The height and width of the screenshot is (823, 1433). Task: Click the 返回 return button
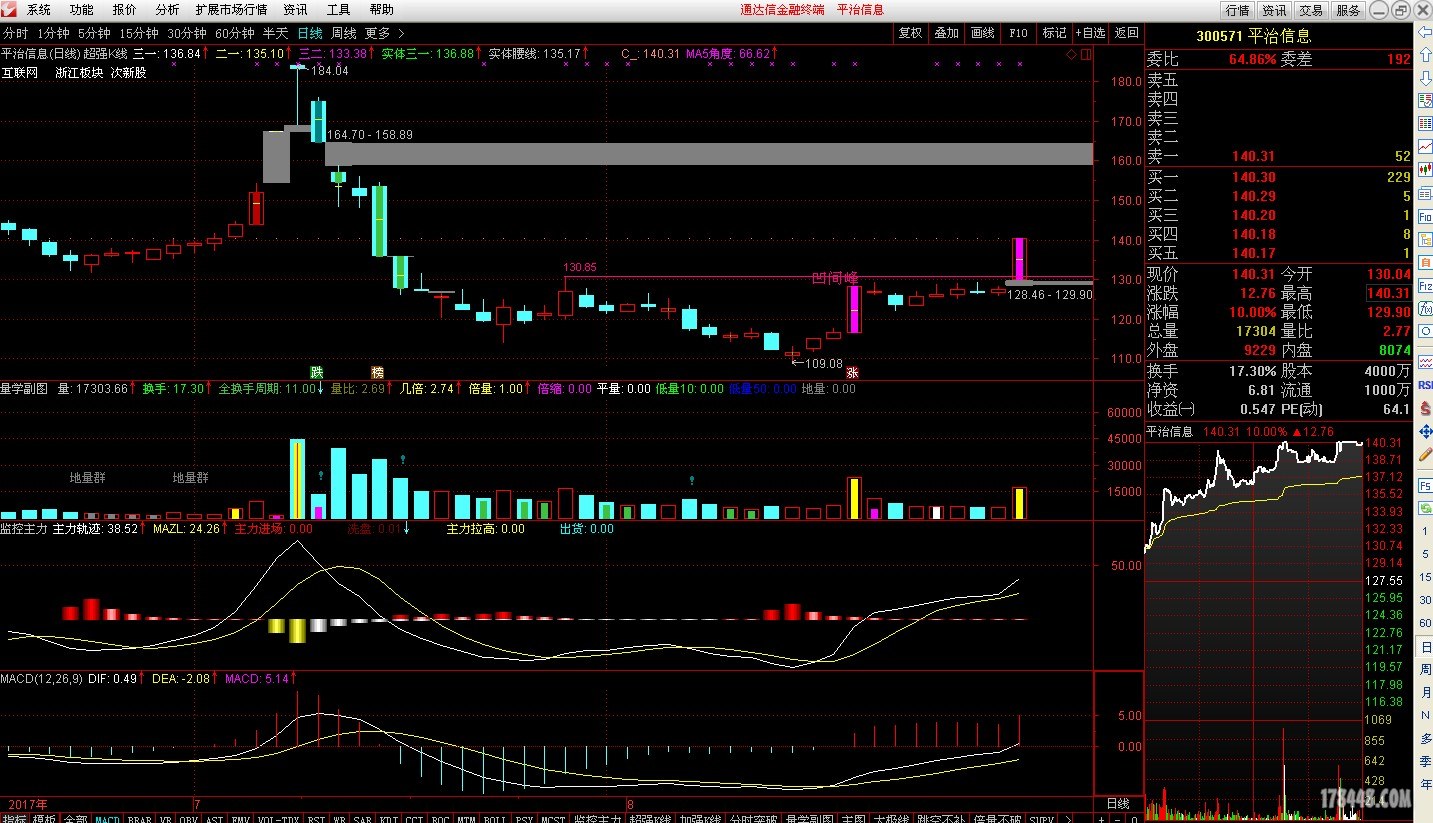1126,33
